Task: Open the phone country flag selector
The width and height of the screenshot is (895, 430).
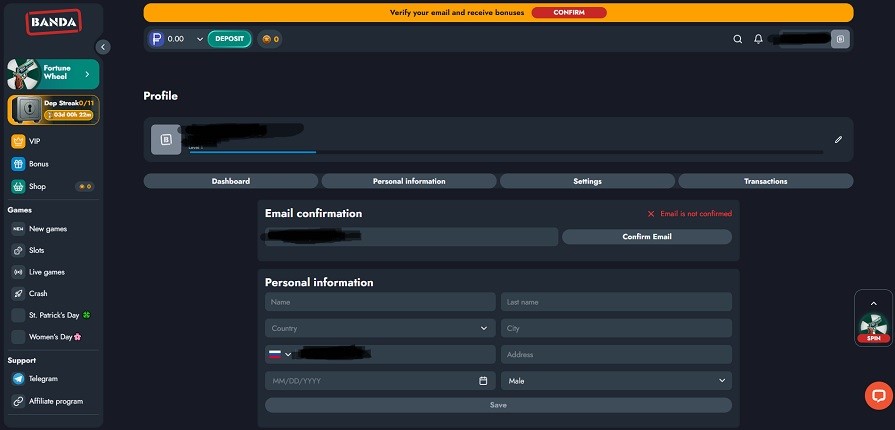Action: [x=280, y=354]
